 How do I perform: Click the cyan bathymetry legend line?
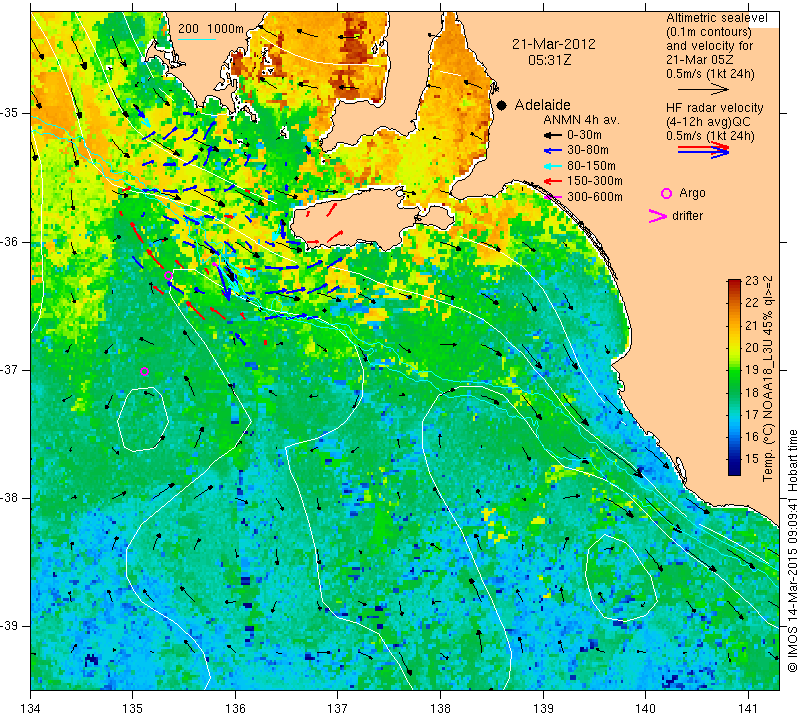coord(196,39)
